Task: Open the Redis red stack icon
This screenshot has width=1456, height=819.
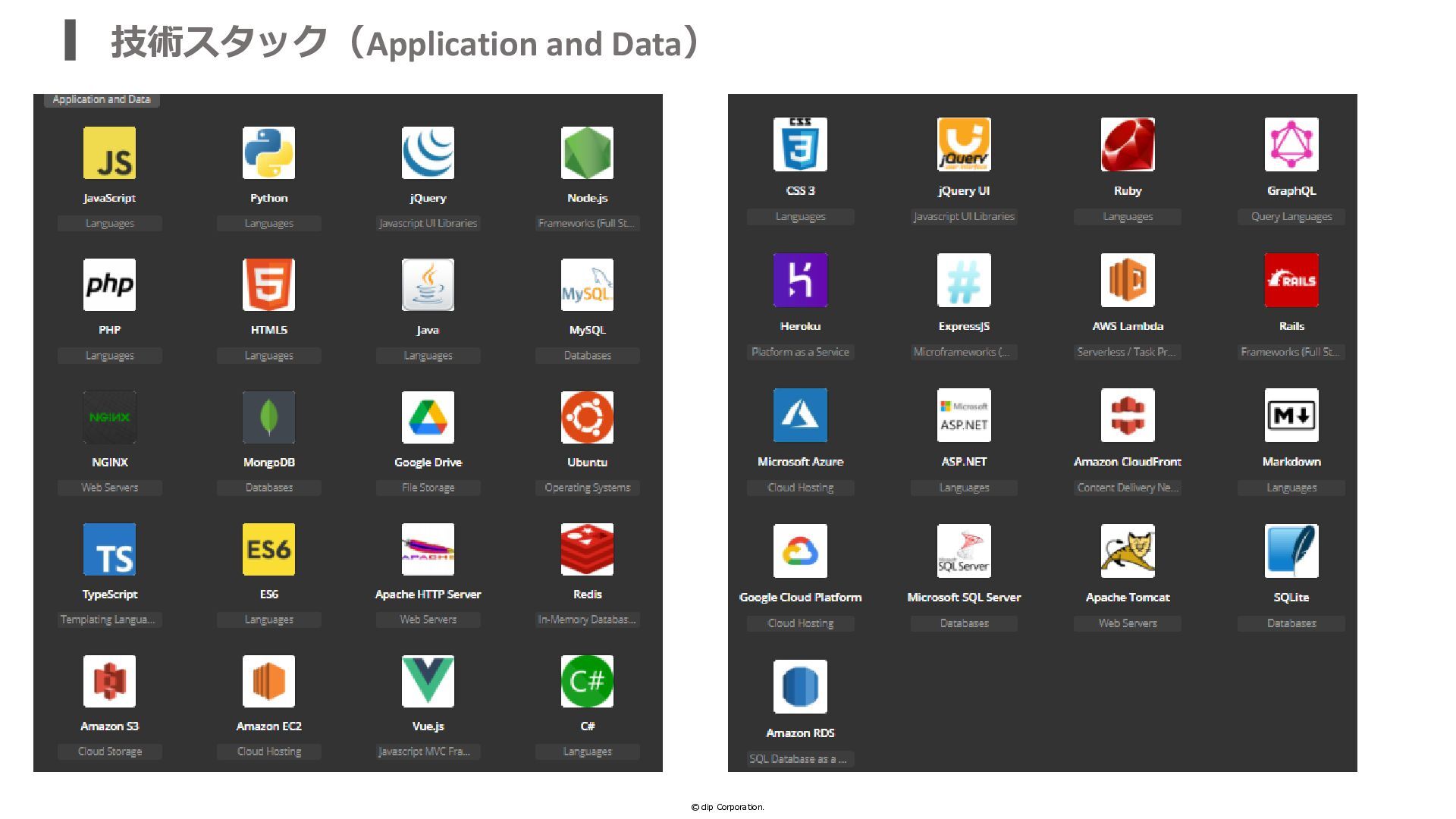Action: [587, 549]
